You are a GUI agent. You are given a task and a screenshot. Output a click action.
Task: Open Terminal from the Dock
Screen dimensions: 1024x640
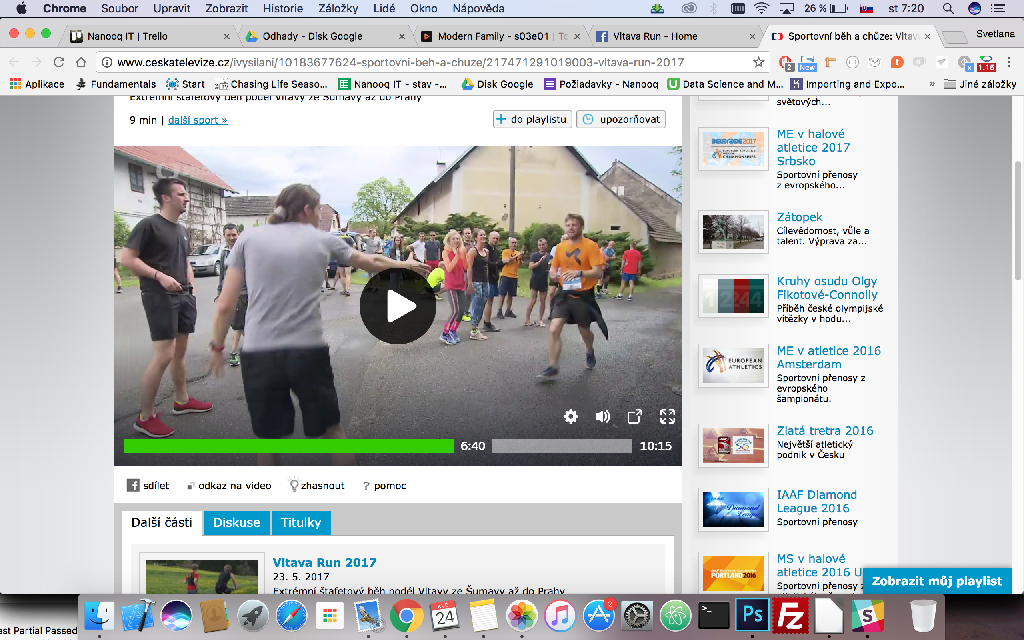point(714,615)
